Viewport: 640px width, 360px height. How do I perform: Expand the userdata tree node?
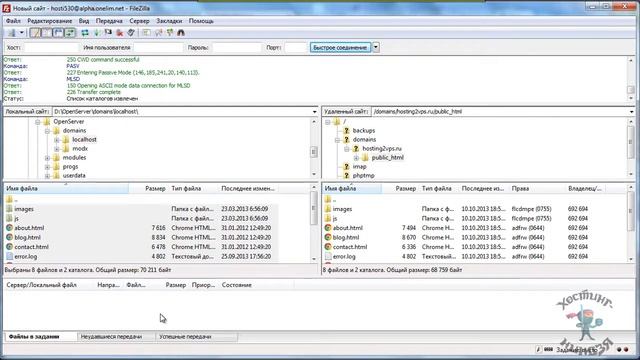click(47, 176)
